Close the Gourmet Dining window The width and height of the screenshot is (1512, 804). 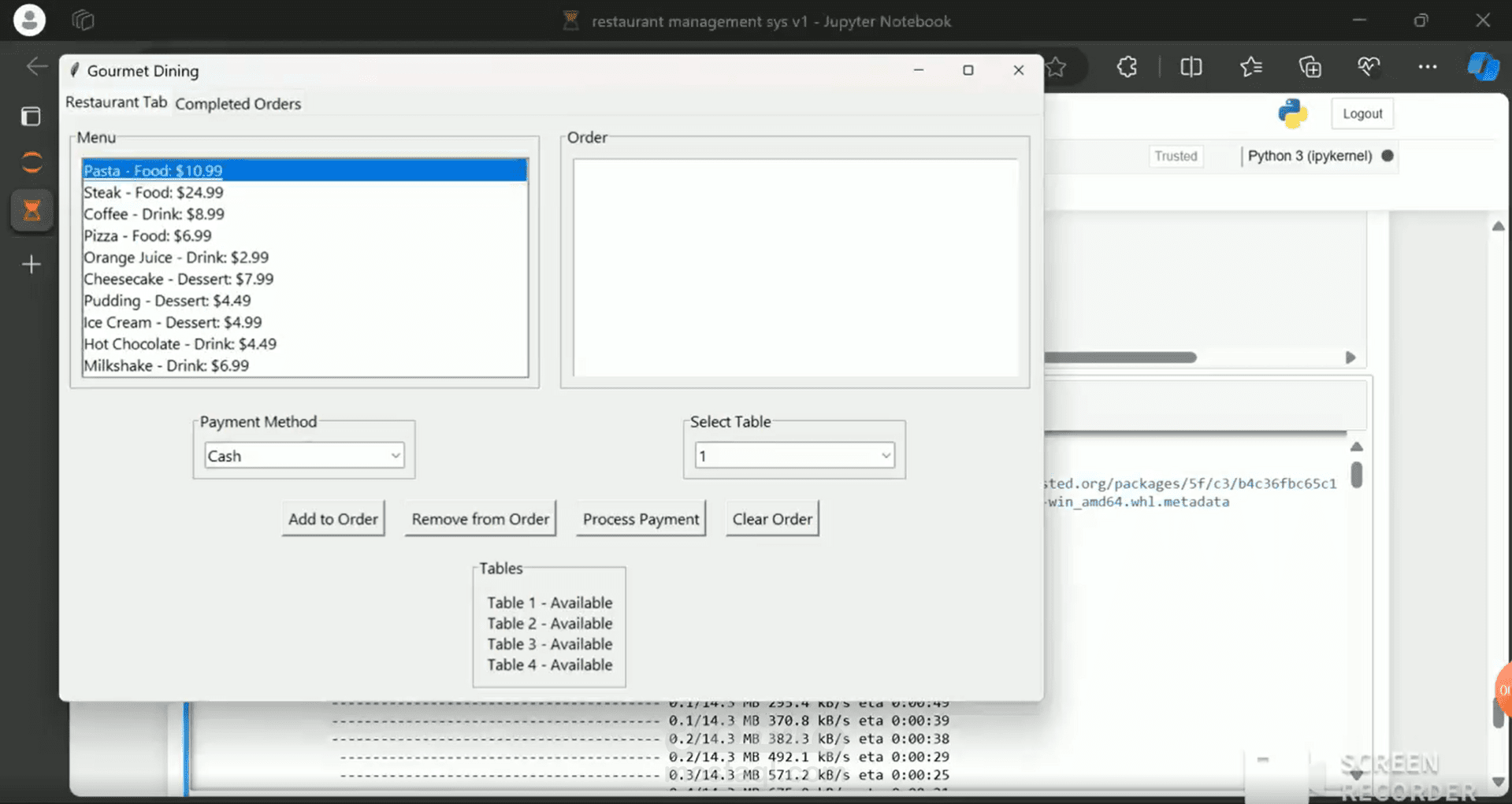tap(1018, 70)
